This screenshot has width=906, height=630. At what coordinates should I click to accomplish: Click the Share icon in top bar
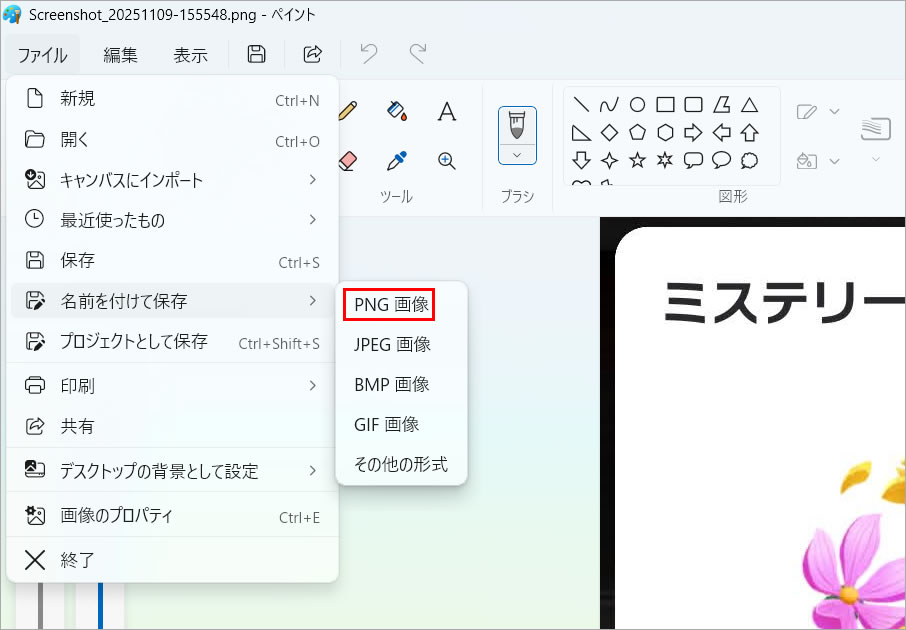312,54
